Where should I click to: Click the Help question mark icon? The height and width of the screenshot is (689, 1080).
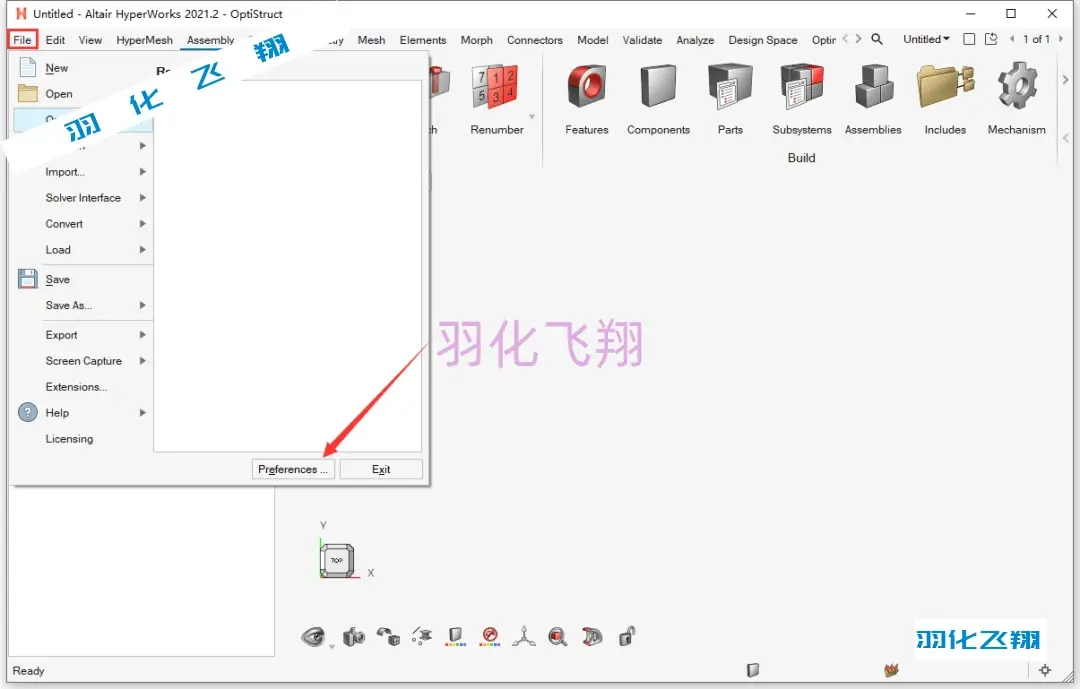pyautogui.click(x=28, y=413)
